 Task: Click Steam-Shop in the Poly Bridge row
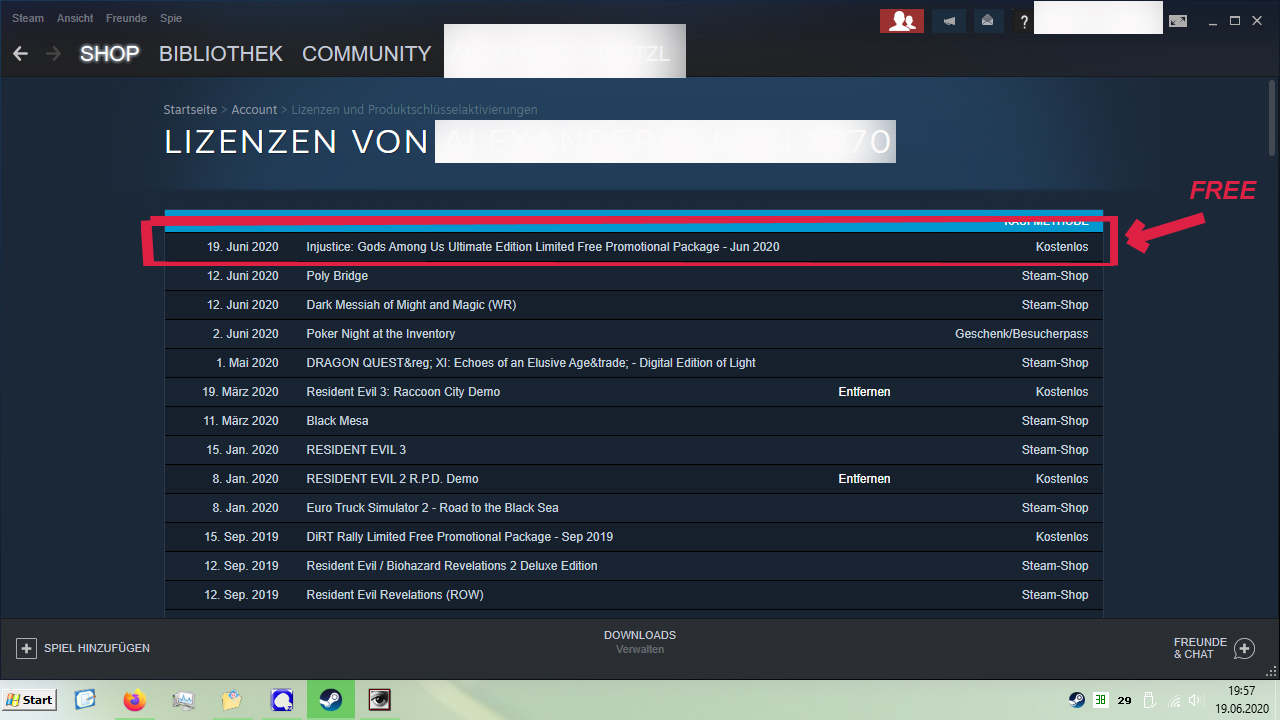1055,276
